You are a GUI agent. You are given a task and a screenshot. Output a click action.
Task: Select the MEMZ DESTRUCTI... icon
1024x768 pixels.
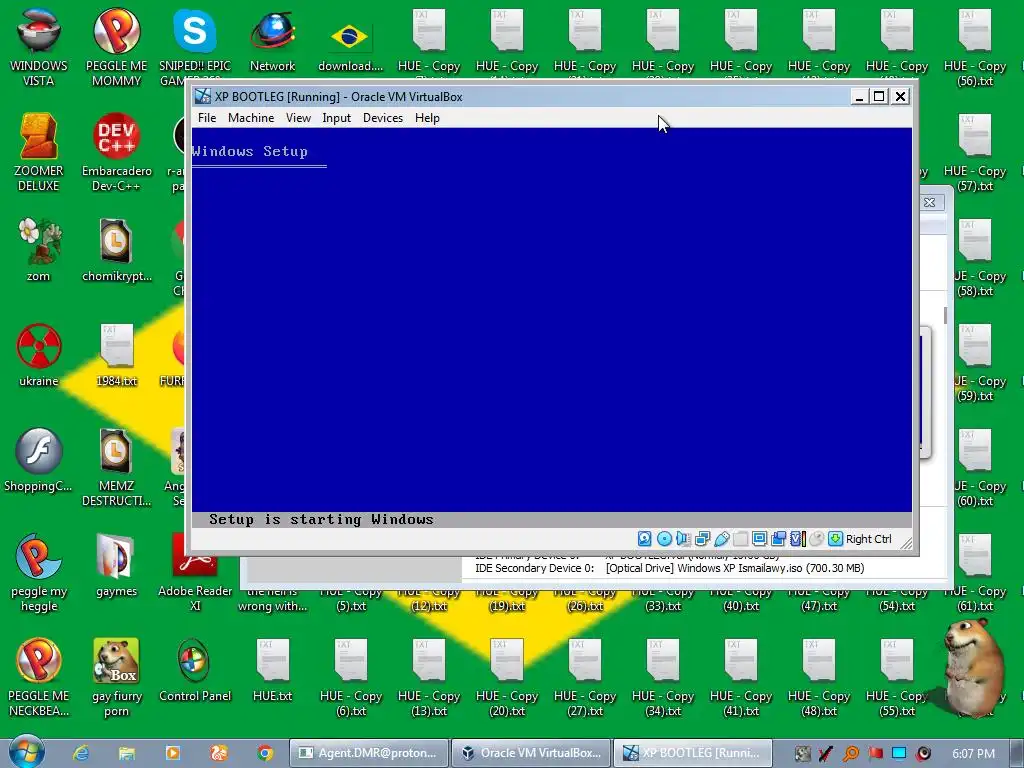point(116,467)
